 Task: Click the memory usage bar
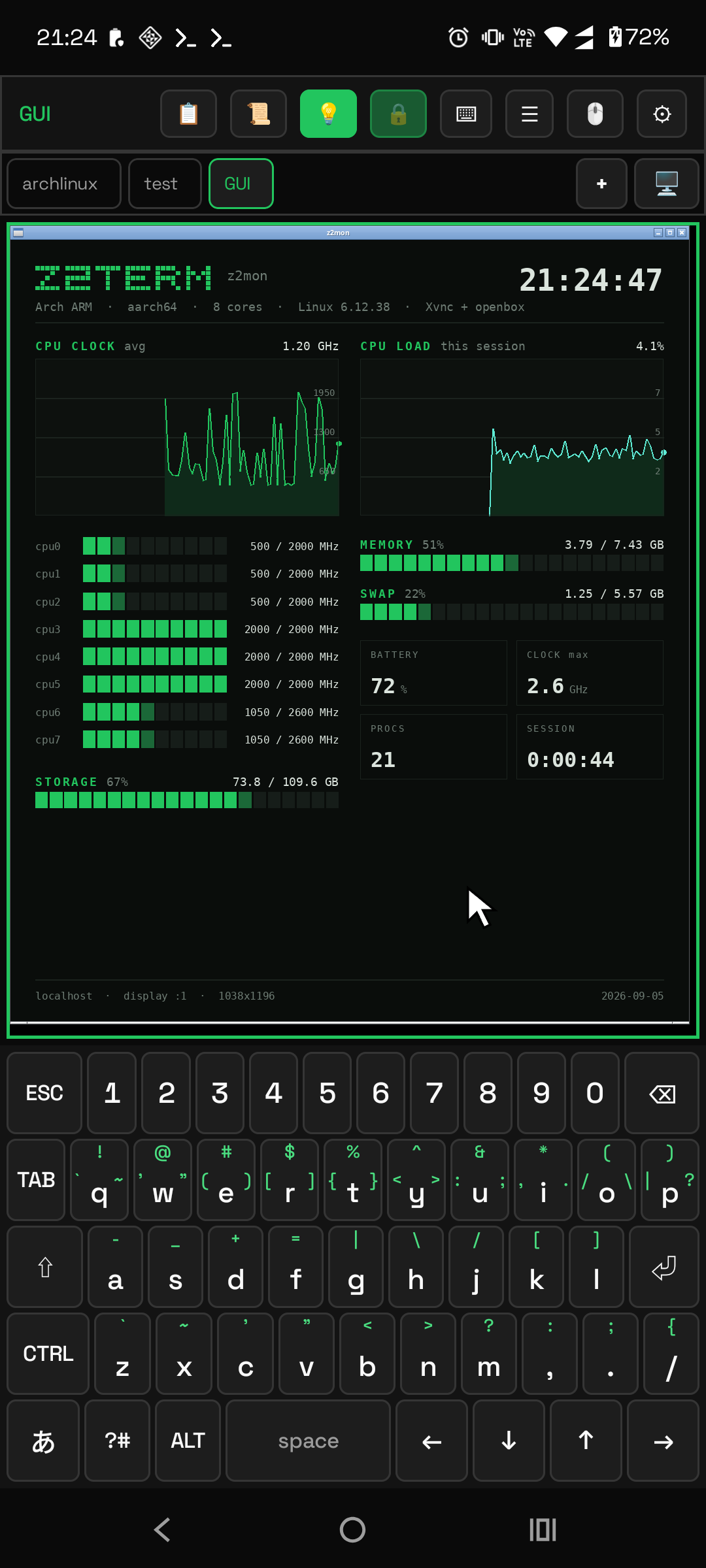(512, 563)
